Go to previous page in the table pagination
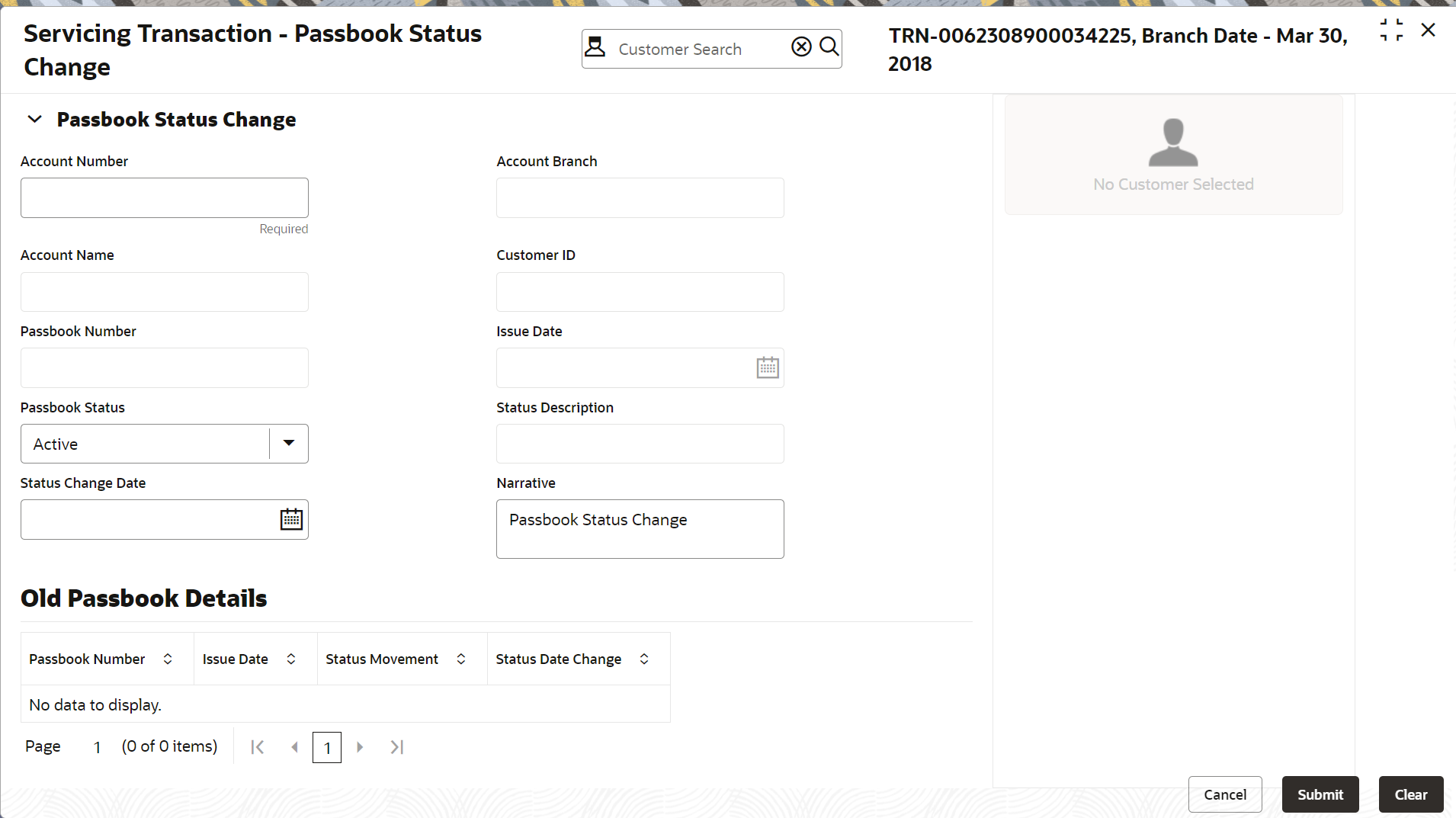Screen dimensions: 1456x834 (294, 747)
